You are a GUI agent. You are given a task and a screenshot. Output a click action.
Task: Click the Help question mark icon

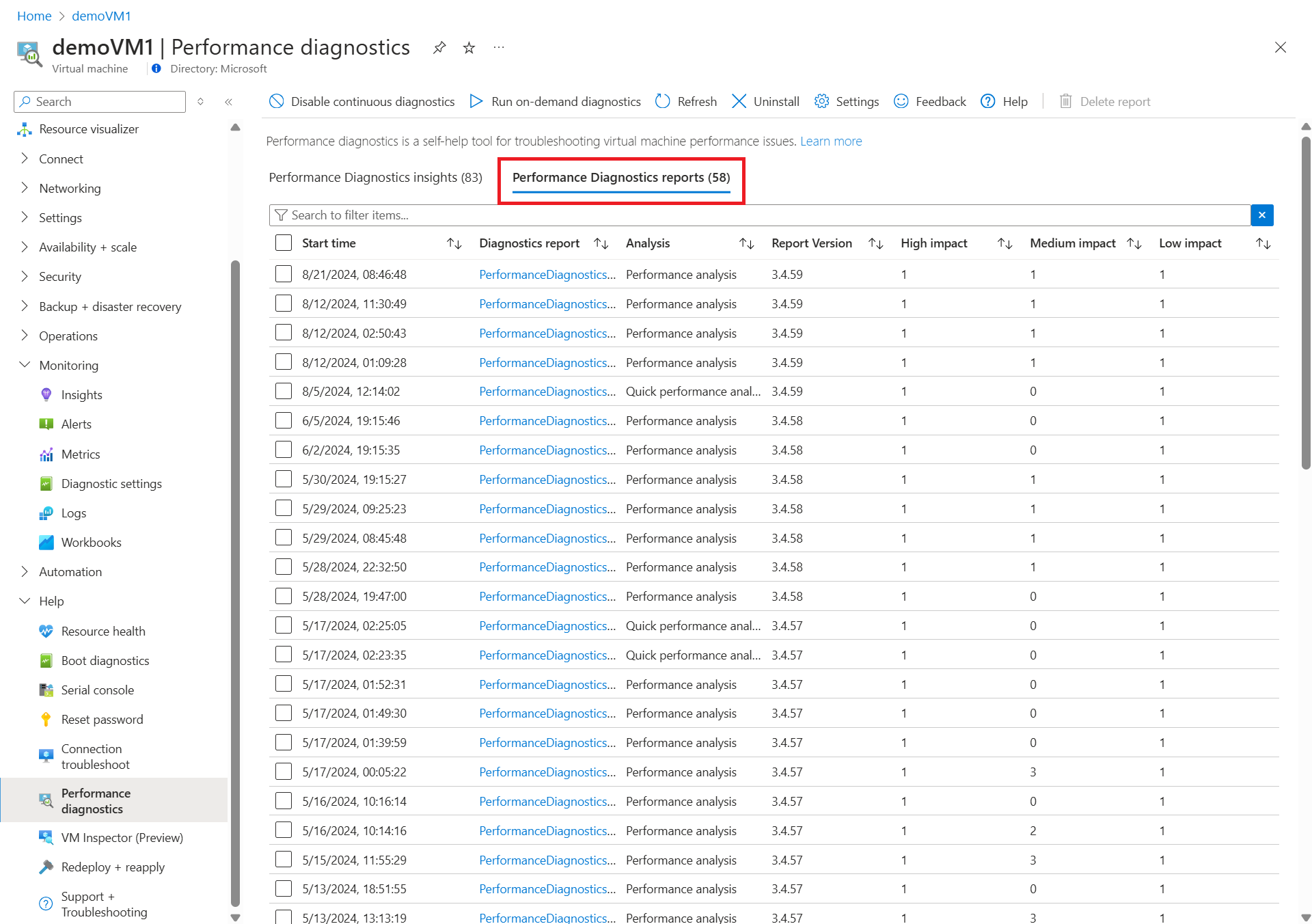click(x=988, y=101)
